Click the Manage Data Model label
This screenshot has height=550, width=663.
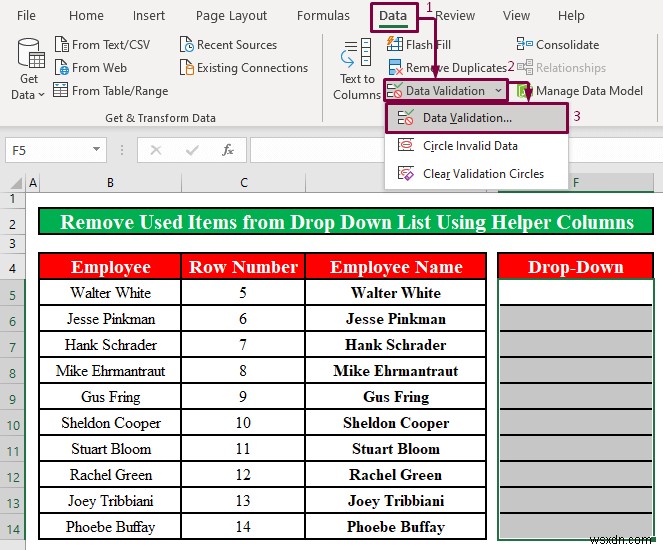[x=589, y=91]
